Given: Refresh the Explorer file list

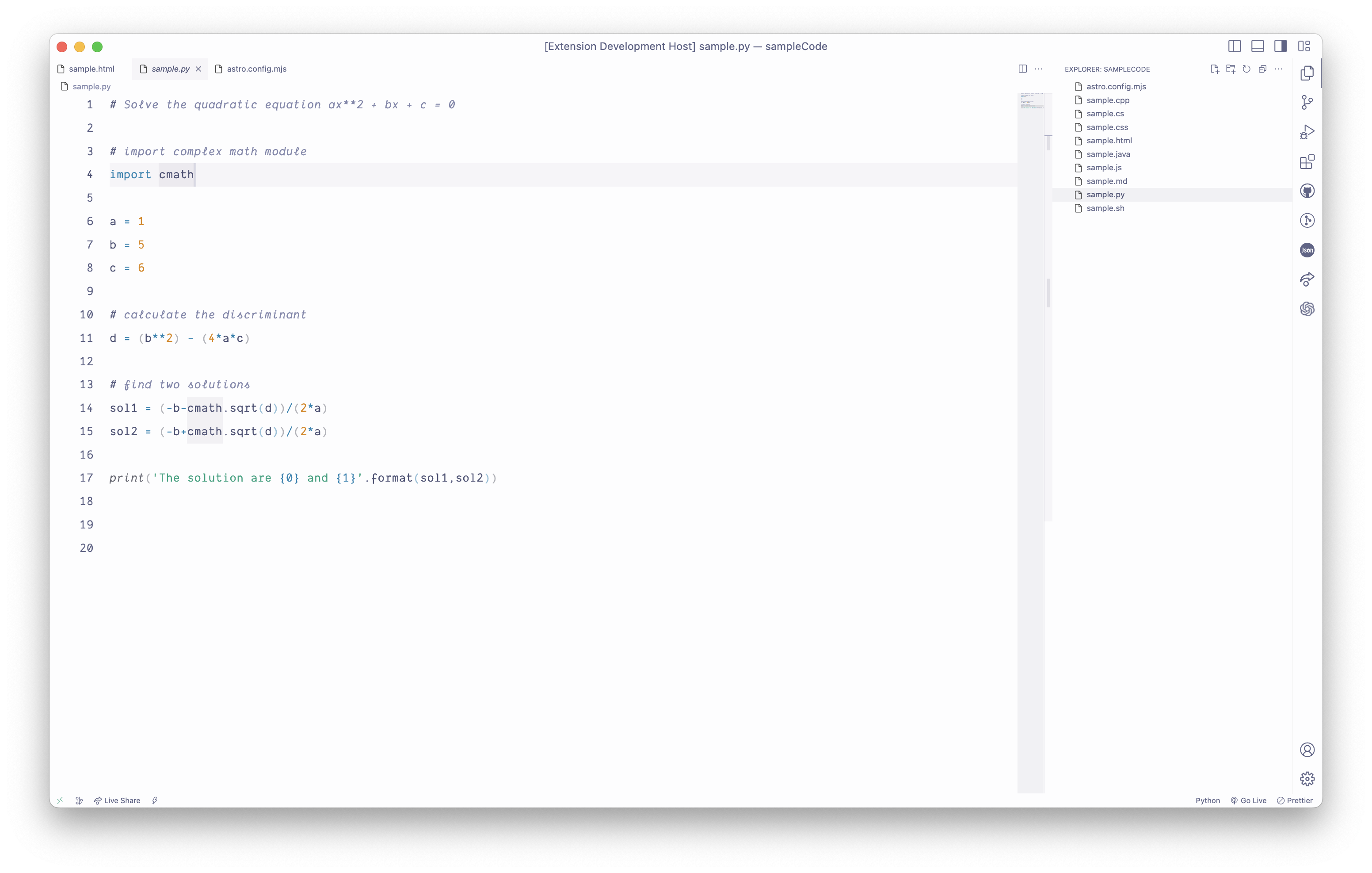Looking at the screenshot, I should pyautogui.click(x=1246, y=69).
